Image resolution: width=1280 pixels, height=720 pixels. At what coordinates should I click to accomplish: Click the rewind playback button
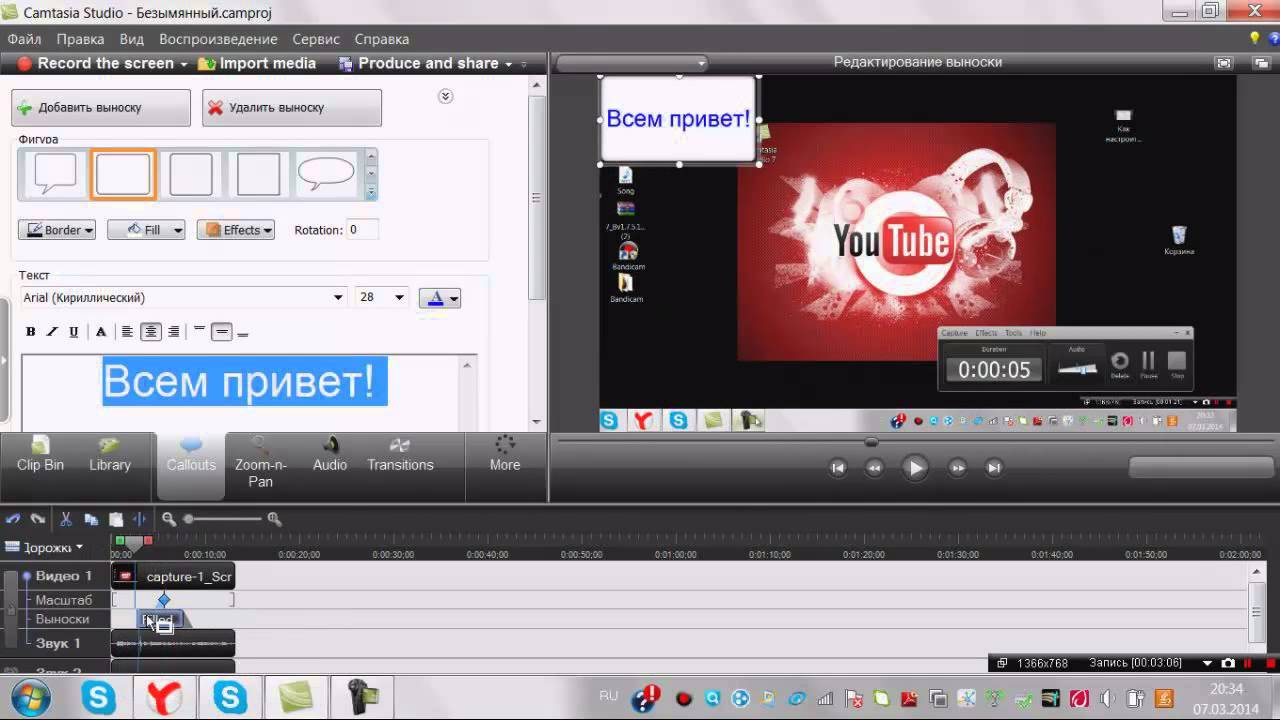[874, 467]
